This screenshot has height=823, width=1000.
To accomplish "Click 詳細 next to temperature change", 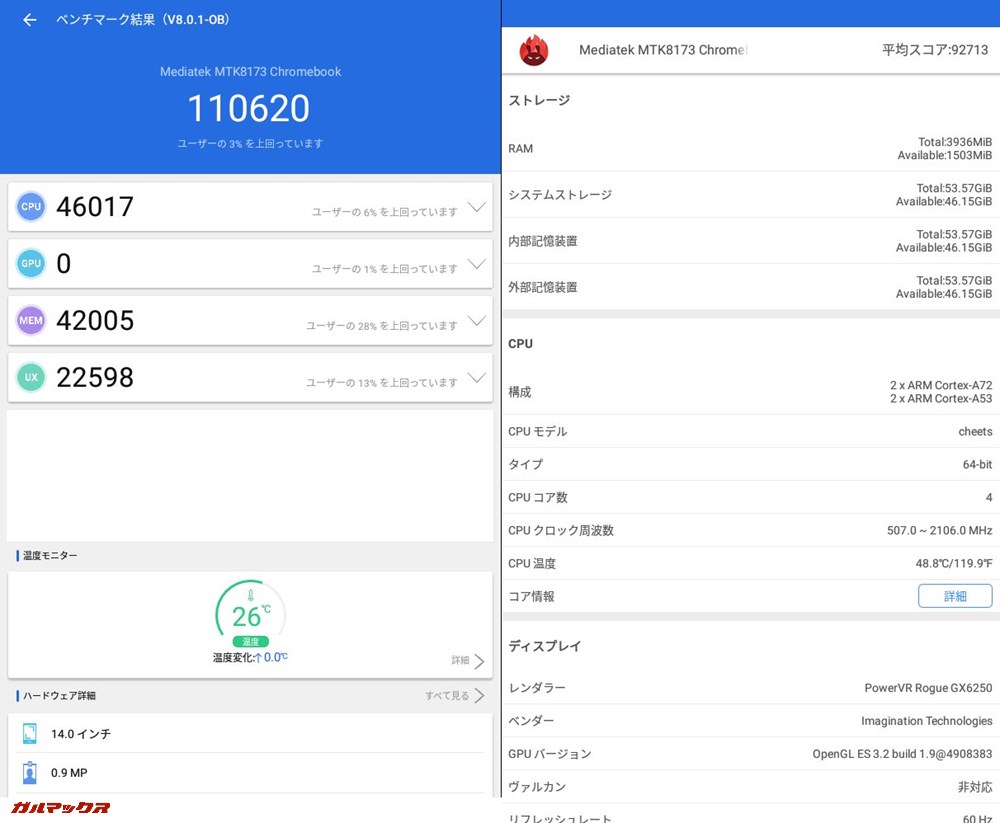I will click(465, 661).
